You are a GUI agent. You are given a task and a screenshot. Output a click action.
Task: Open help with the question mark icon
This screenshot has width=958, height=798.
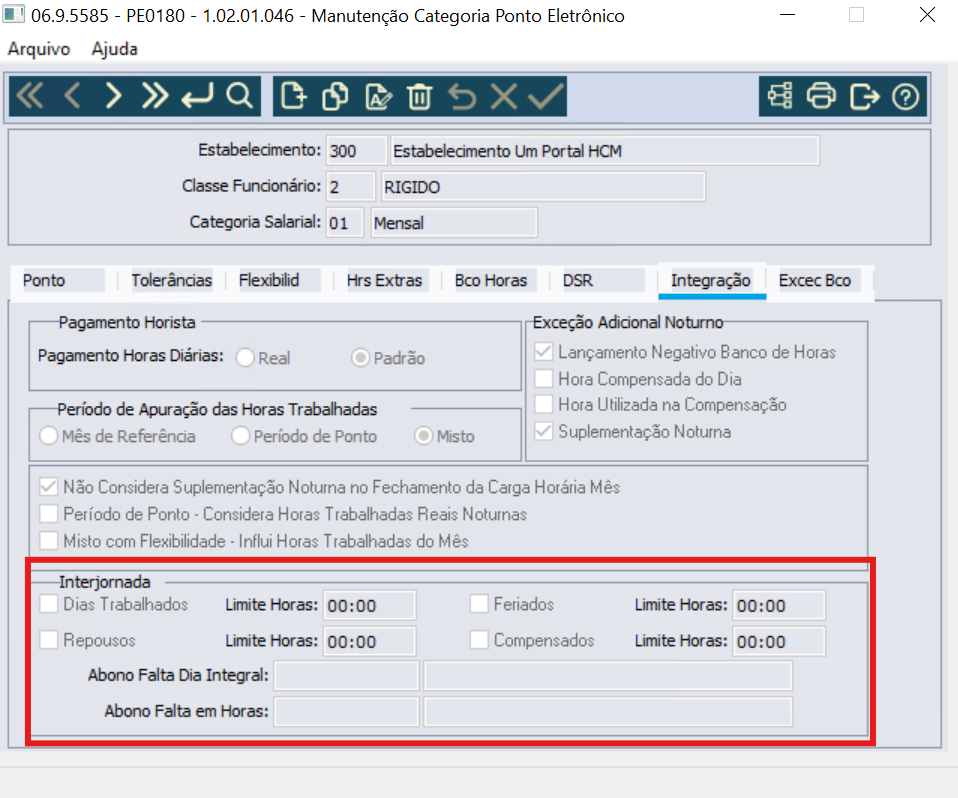tap(905, 96)
